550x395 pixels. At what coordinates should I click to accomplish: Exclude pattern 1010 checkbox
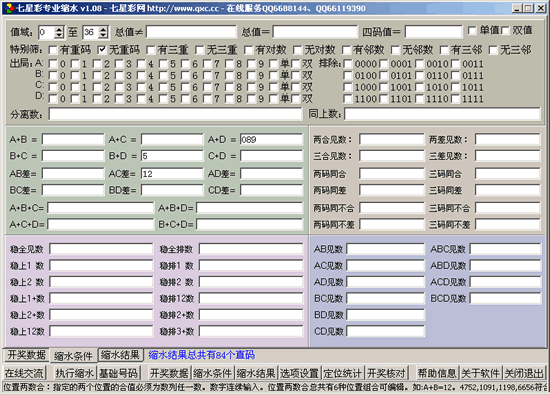pos(420,87)
